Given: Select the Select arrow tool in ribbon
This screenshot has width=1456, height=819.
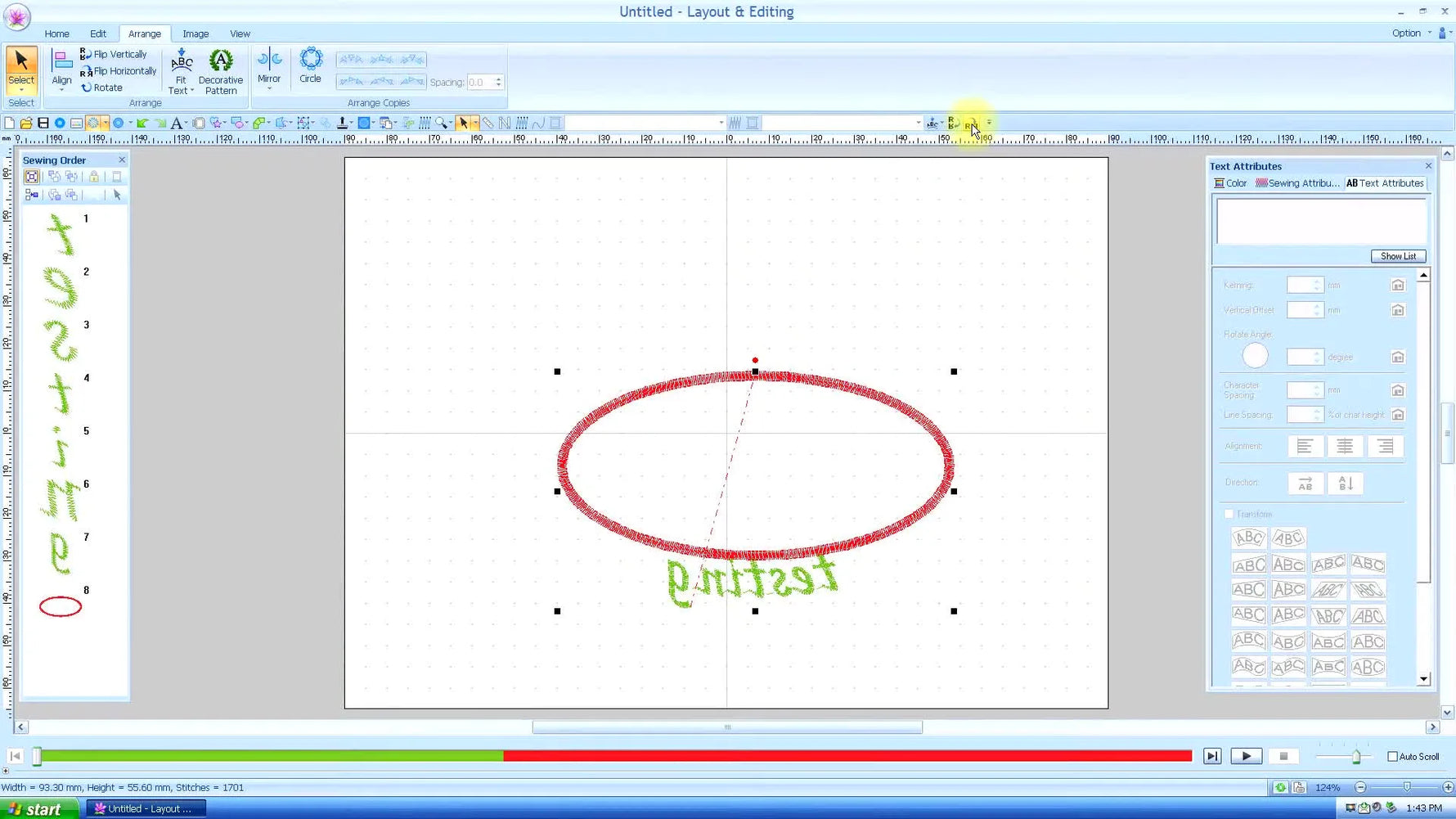Looking at the screenshot, I should pyautogui.click(x=21, y=66).
